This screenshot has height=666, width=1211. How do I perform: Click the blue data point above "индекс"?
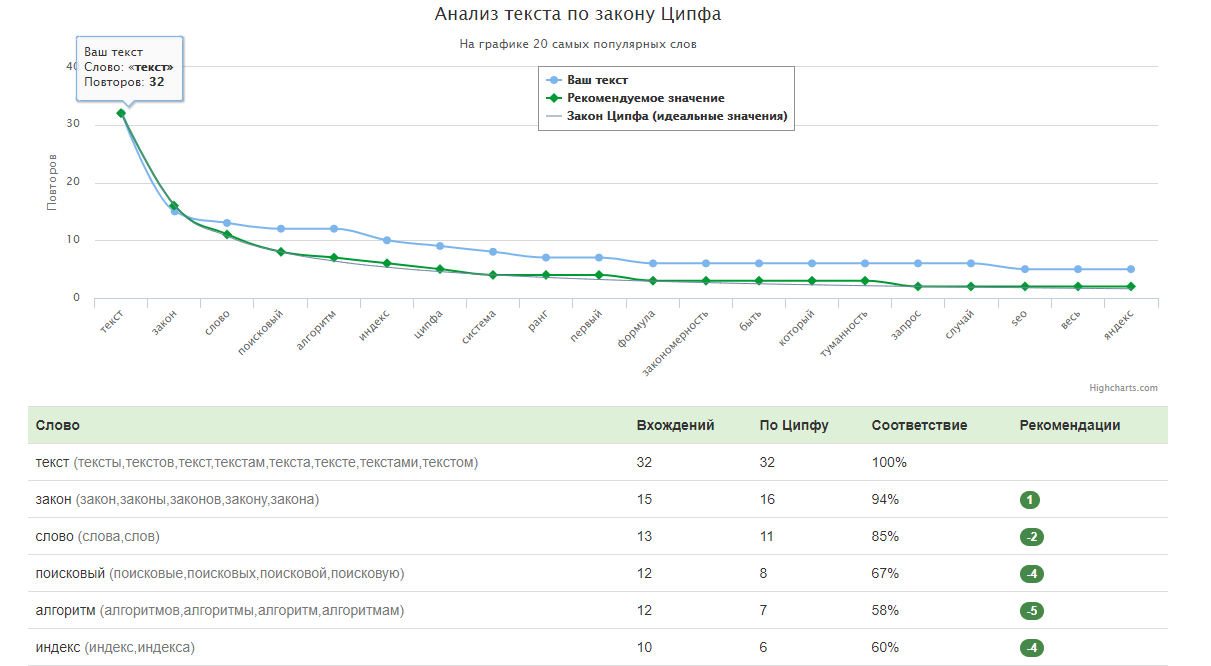click(x=387, y=240)
